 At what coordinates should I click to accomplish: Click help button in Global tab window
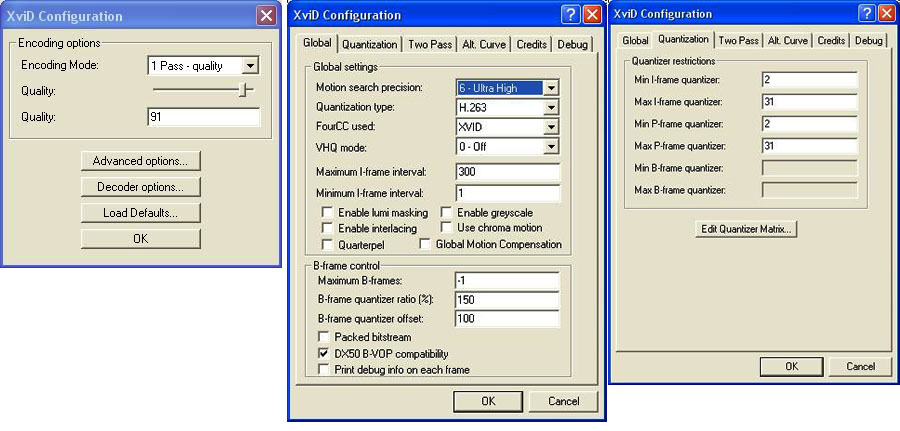pyautogui.click(x=570, y=15)
